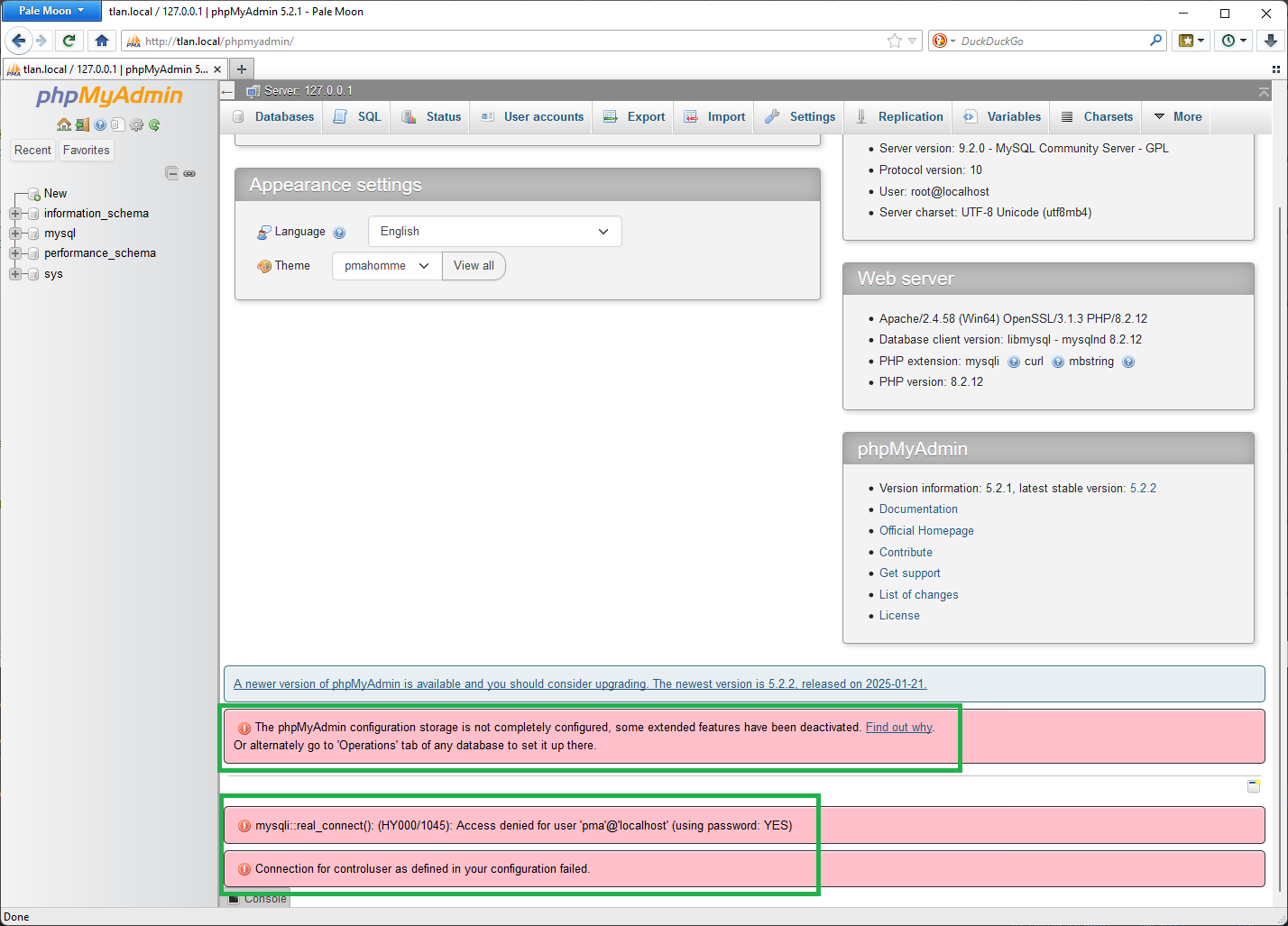The image size is (1288, 926).
Task: Go back with browser Back arrow
Action: pyautogui.click(x=19, y=41)
